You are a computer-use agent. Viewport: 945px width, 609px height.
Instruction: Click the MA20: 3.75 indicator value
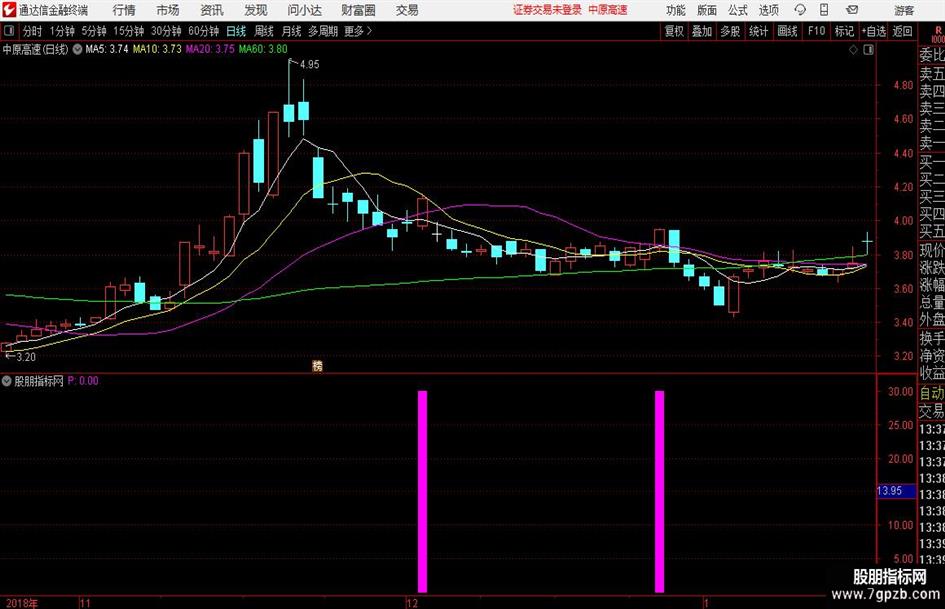pos(210,49)
